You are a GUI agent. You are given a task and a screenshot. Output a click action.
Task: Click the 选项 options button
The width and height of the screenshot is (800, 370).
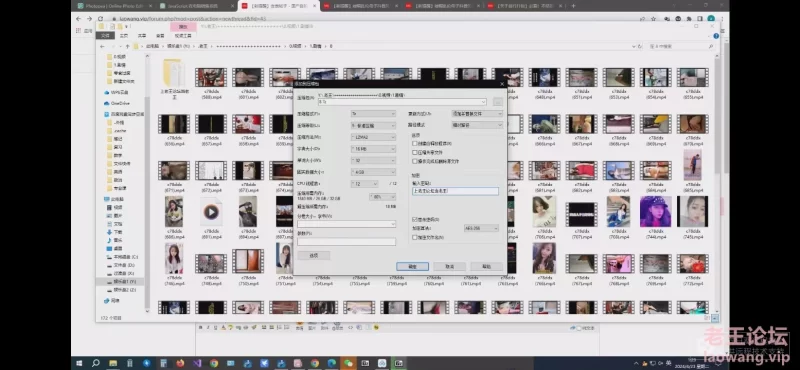(314, 255)
